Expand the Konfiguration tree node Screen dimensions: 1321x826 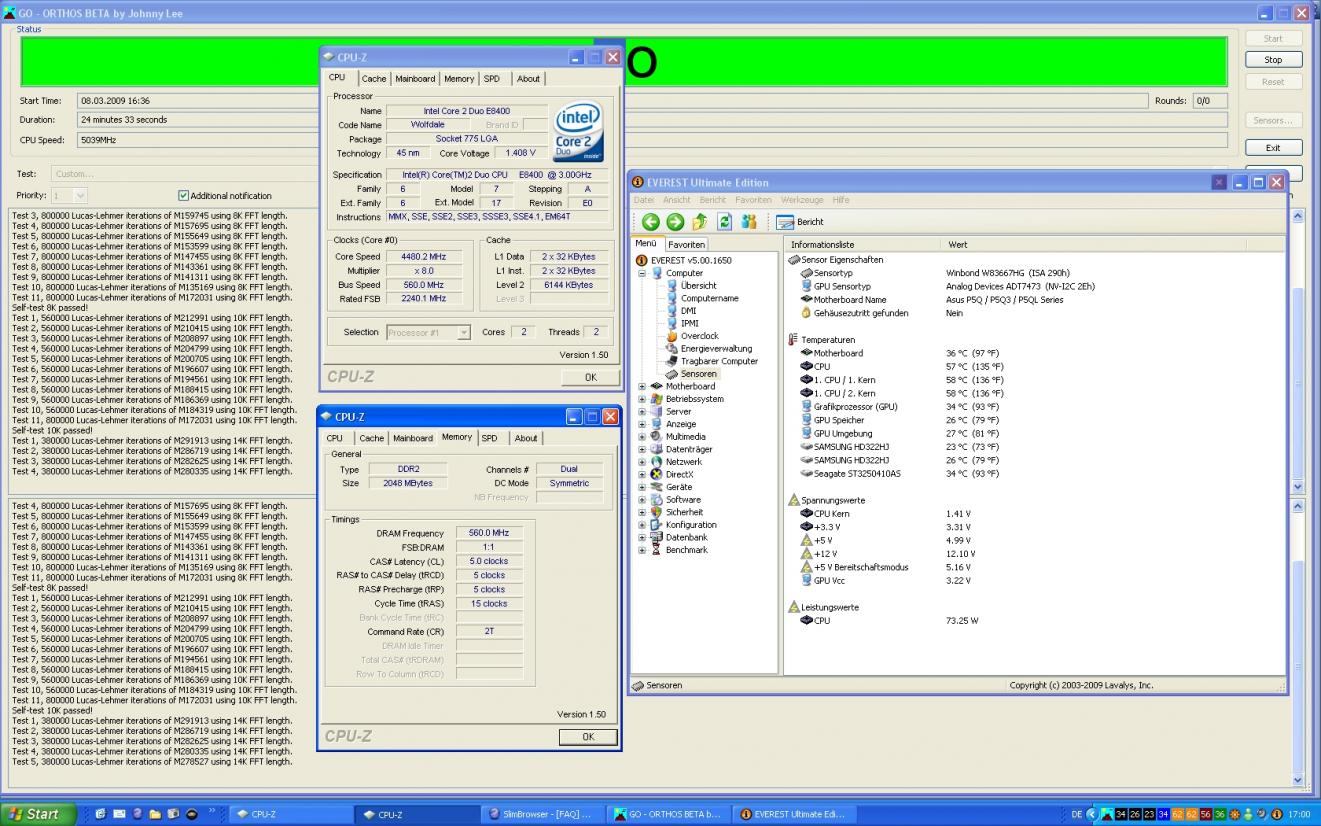642,525
